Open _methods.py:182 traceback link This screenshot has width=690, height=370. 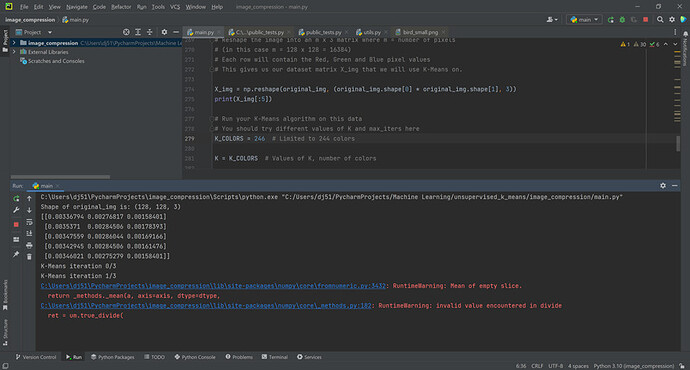(x=206, y=306)
